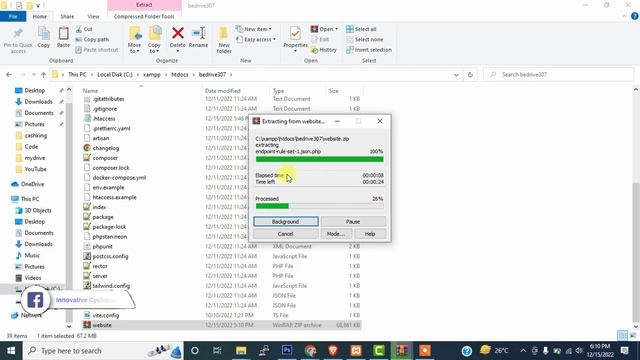
Task: Open the Windows Start menu
Action: 11,351
